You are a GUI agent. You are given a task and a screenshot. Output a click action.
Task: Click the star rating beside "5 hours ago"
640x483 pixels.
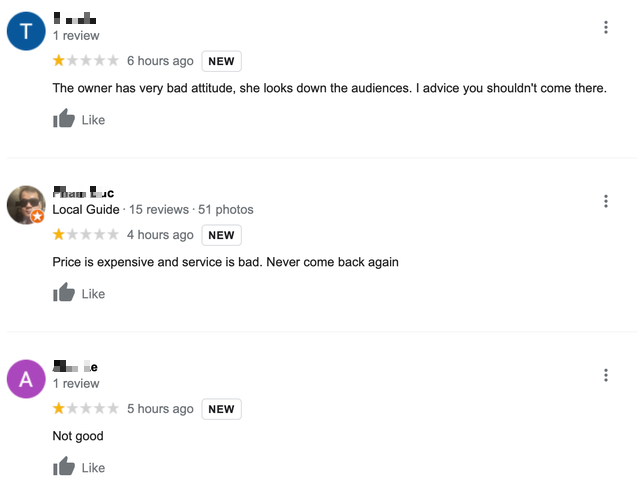86,409
